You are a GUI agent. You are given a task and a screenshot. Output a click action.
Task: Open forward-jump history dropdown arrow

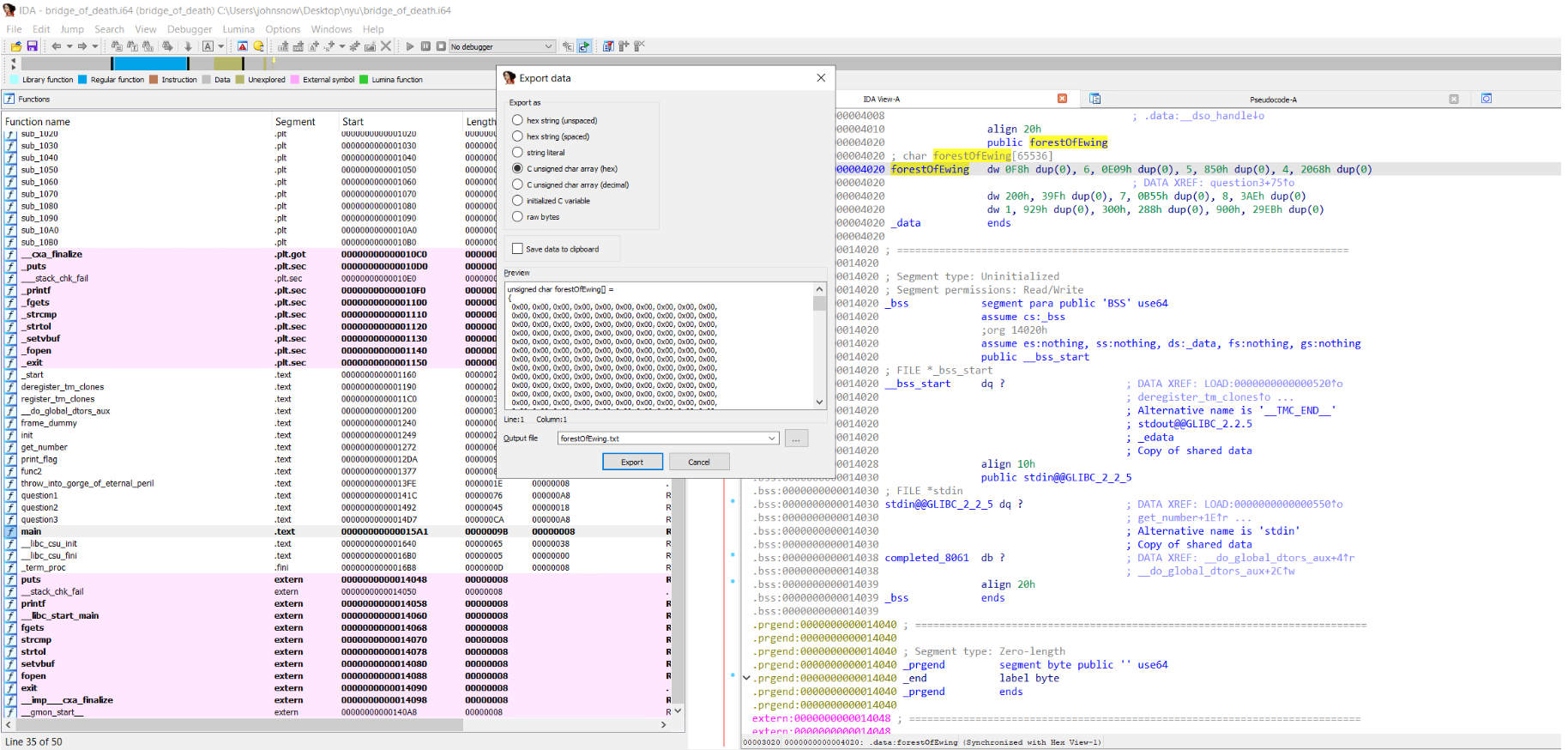tap(95, 46)
